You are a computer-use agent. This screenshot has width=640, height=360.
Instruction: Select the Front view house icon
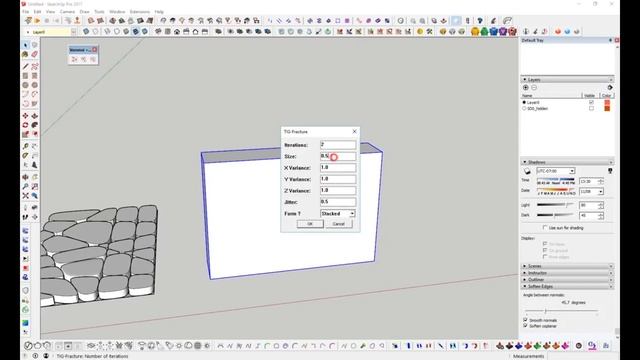coord(177,31)
